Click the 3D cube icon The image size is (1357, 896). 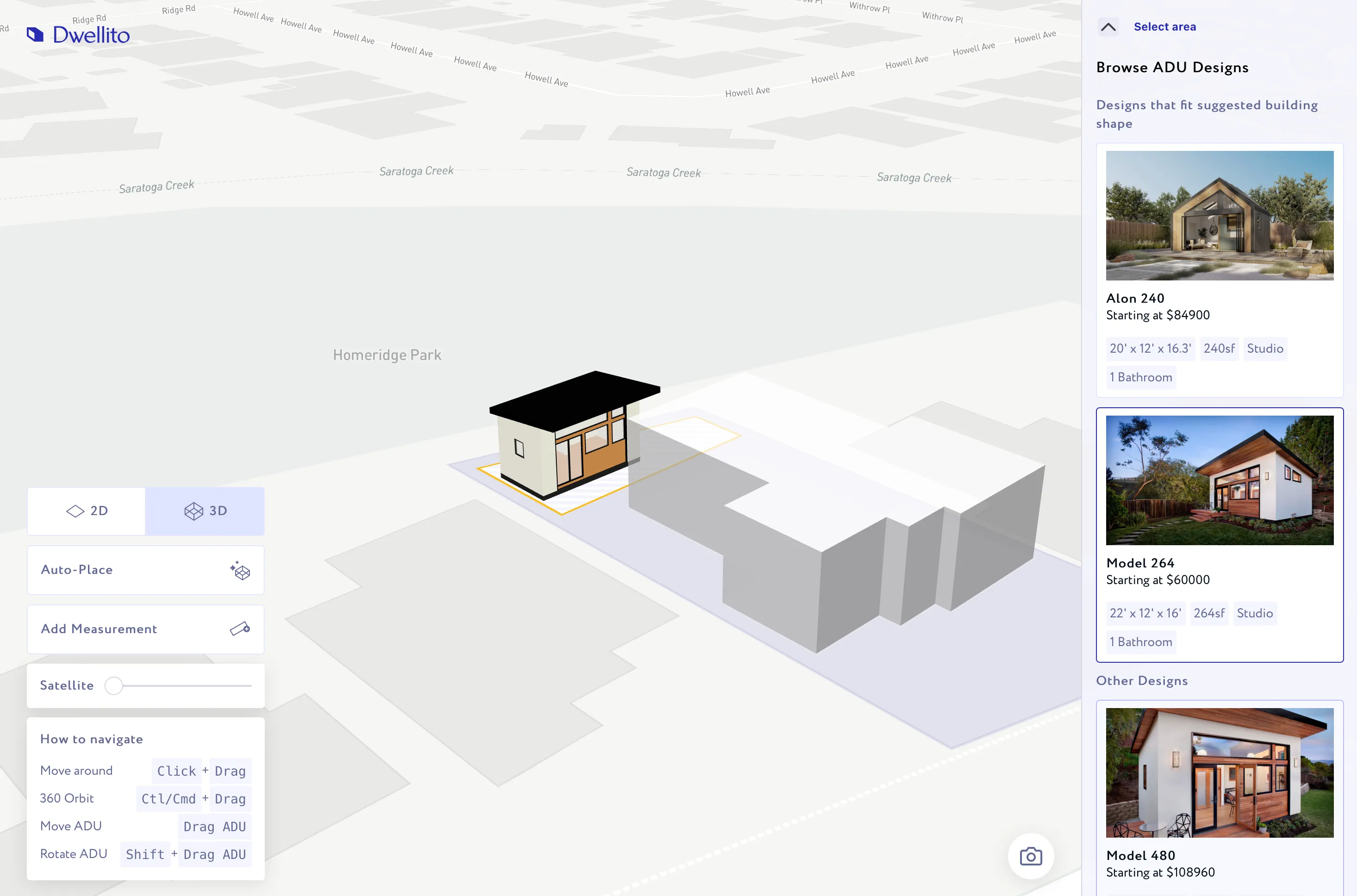point(194,511)
